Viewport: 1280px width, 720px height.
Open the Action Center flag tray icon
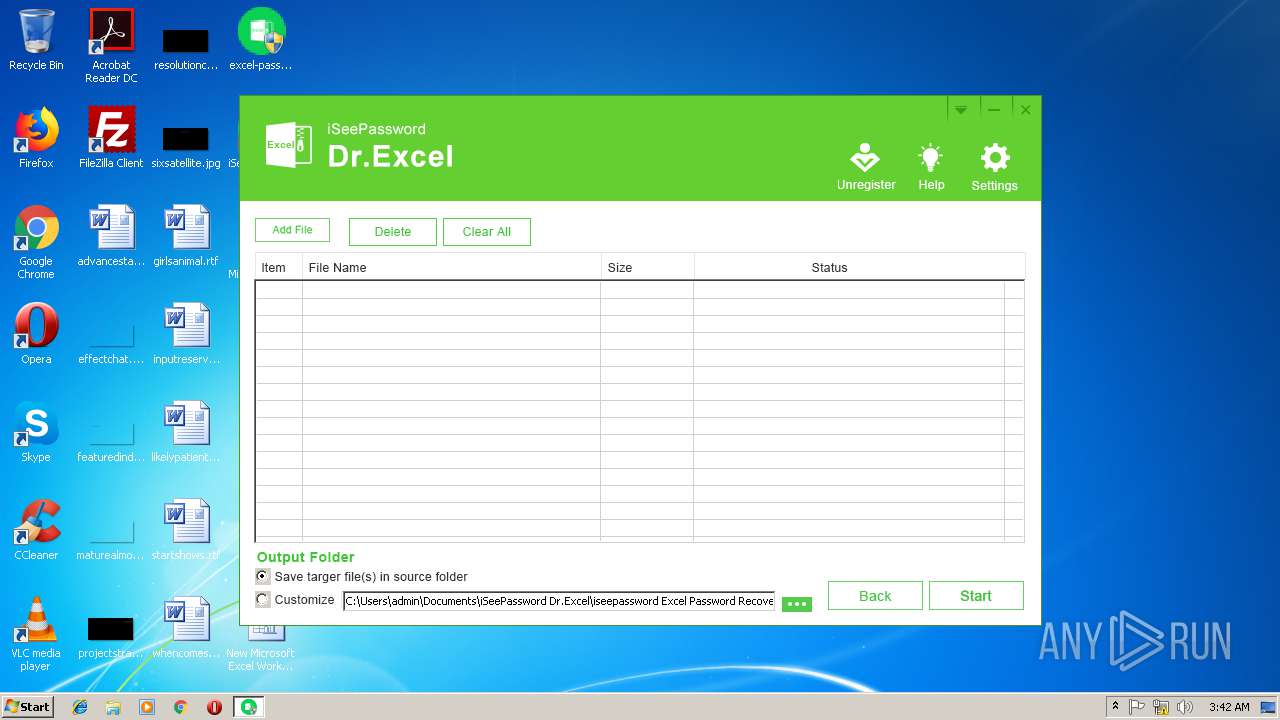pyautogui.click(x=1137, y=707)
